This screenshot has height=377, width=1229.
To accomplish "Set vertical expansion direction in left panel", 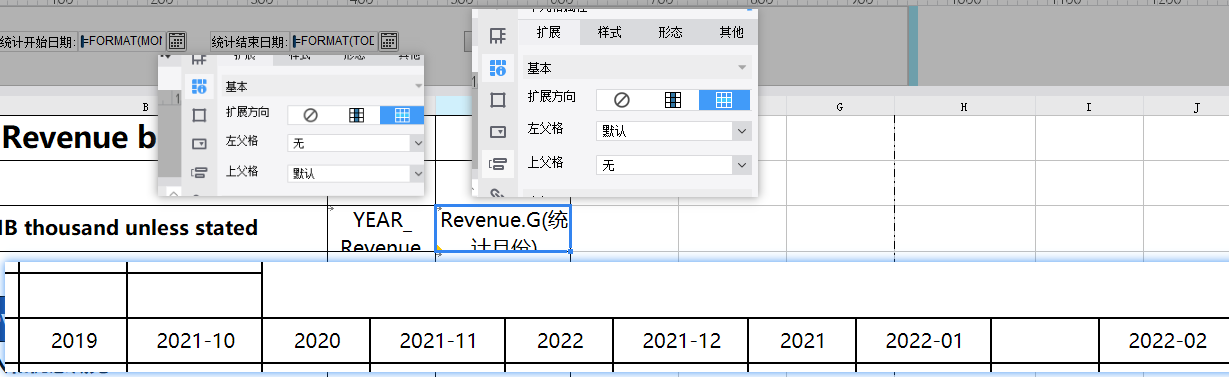I will (356, 115).
